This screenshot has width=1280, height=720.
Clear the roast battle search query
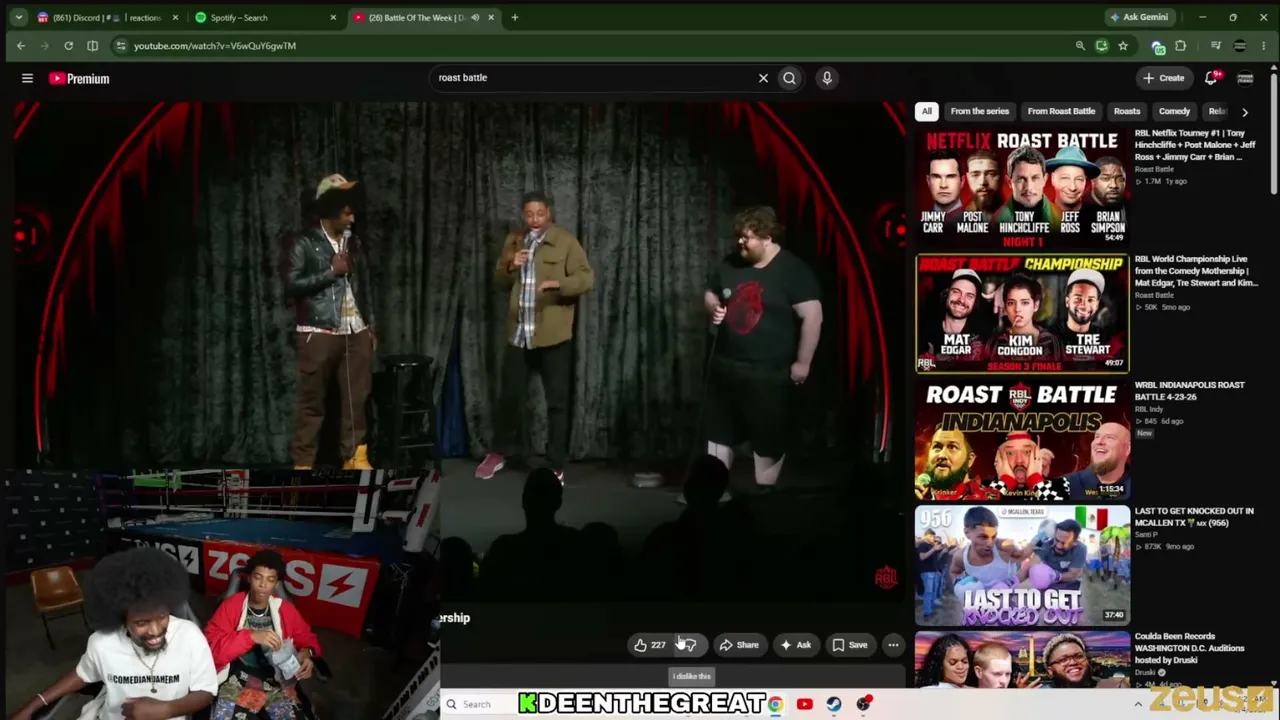[763, 78]
